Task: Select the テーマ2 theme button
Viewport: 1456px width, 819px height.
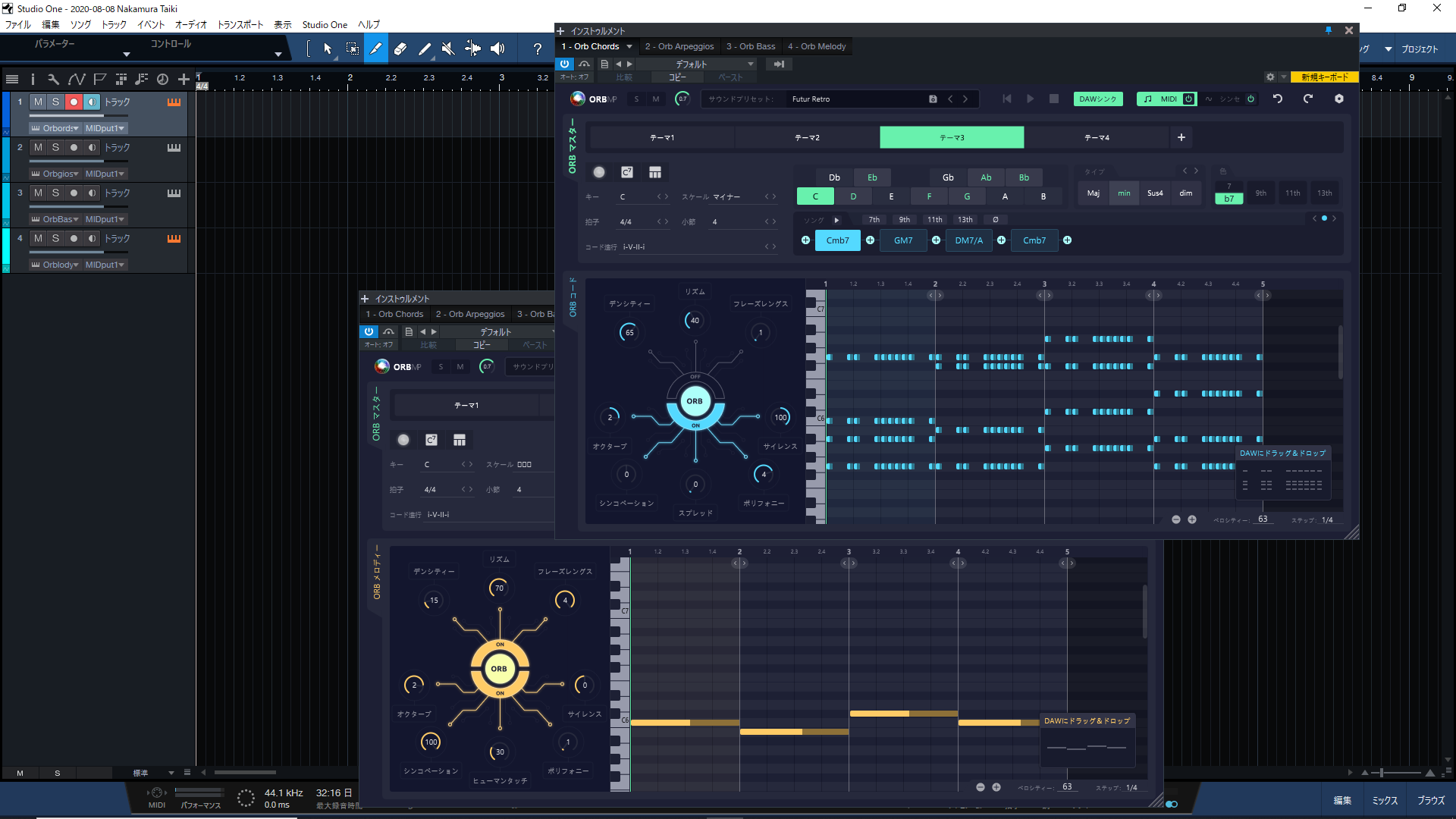Action: (x=807, y=138)
